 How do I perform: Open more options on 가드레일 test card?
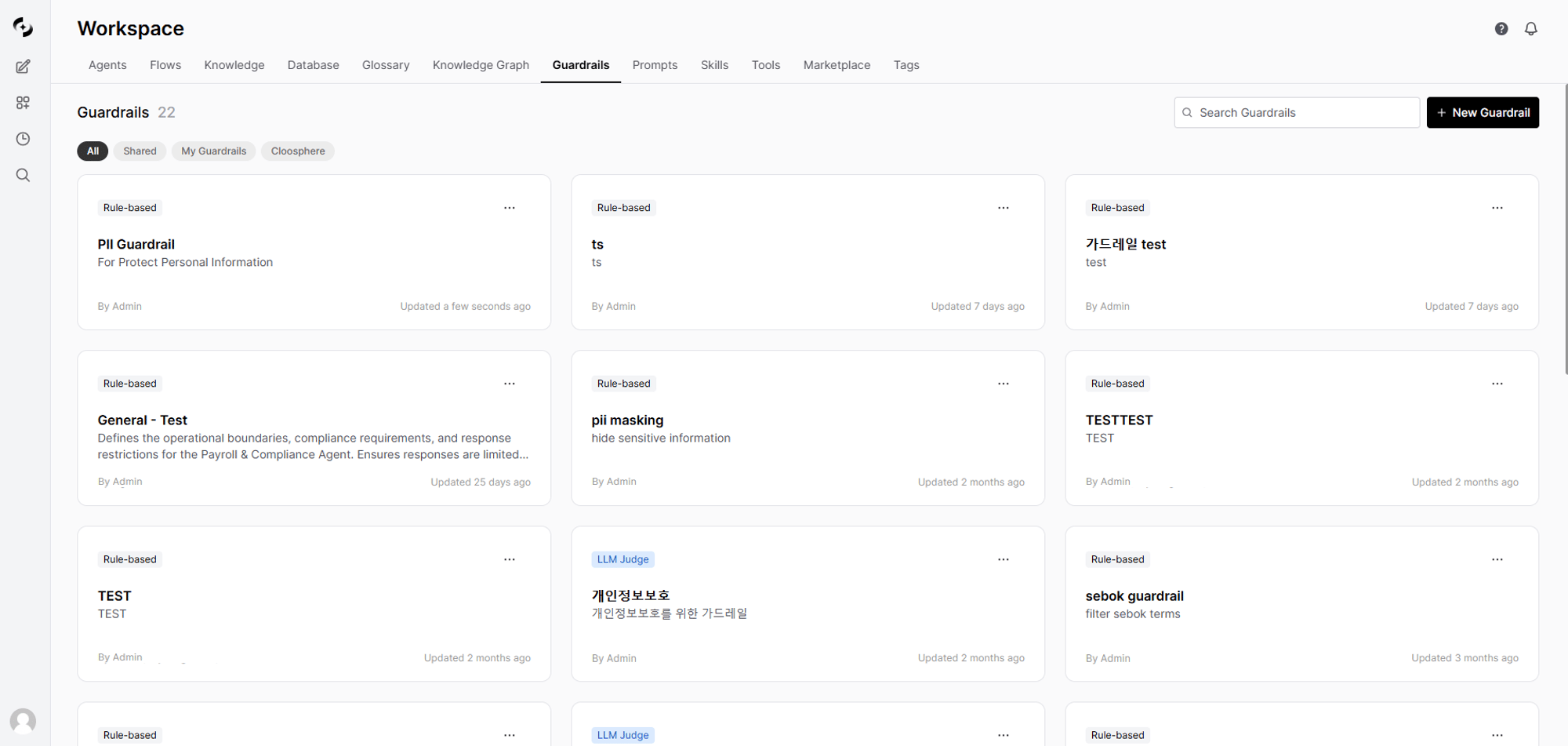[x=1497, y=208]
